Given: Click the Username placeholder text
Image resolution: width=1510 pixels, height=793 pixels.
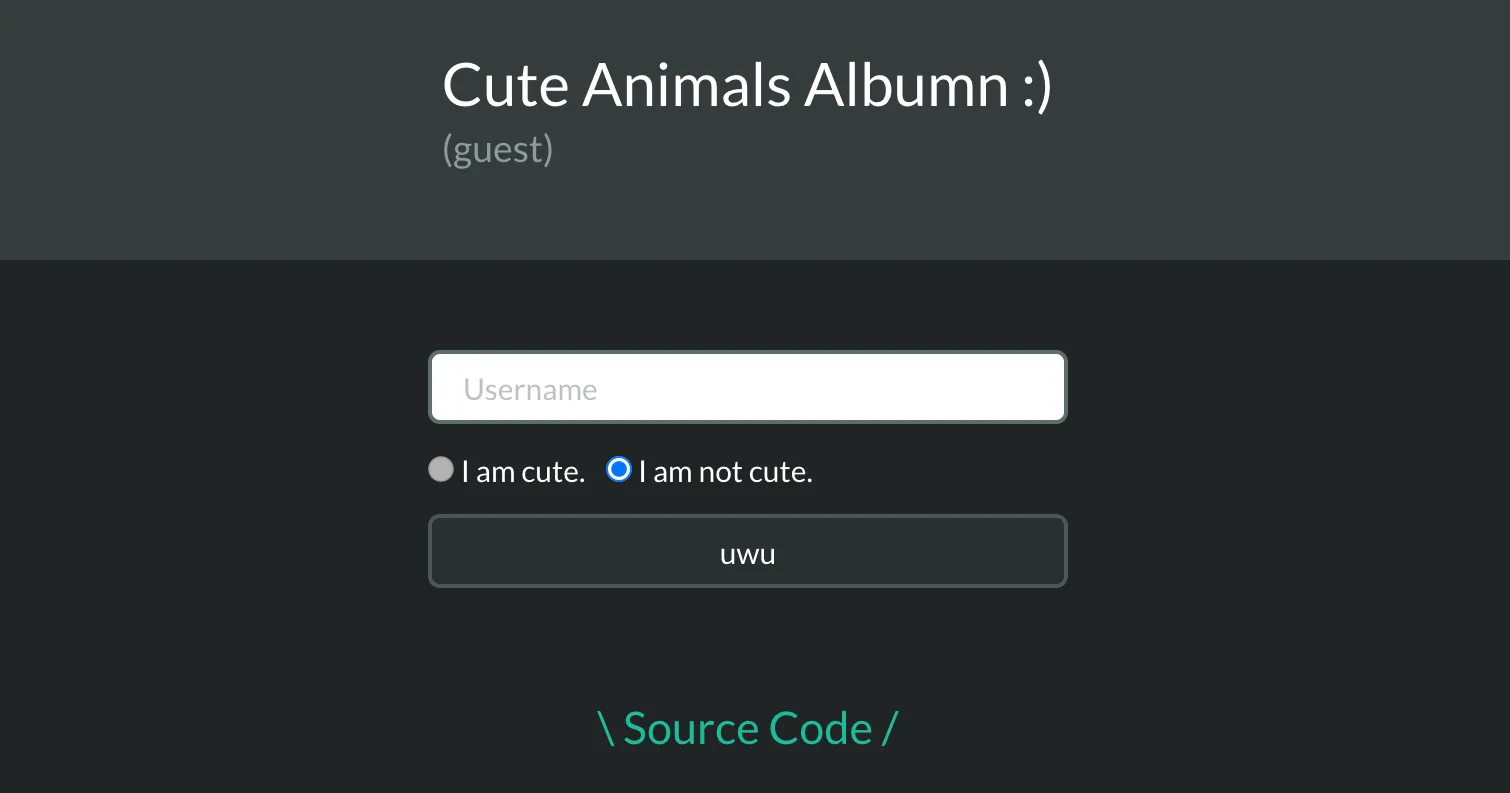Looking at the screenshot, I should 530,389.
